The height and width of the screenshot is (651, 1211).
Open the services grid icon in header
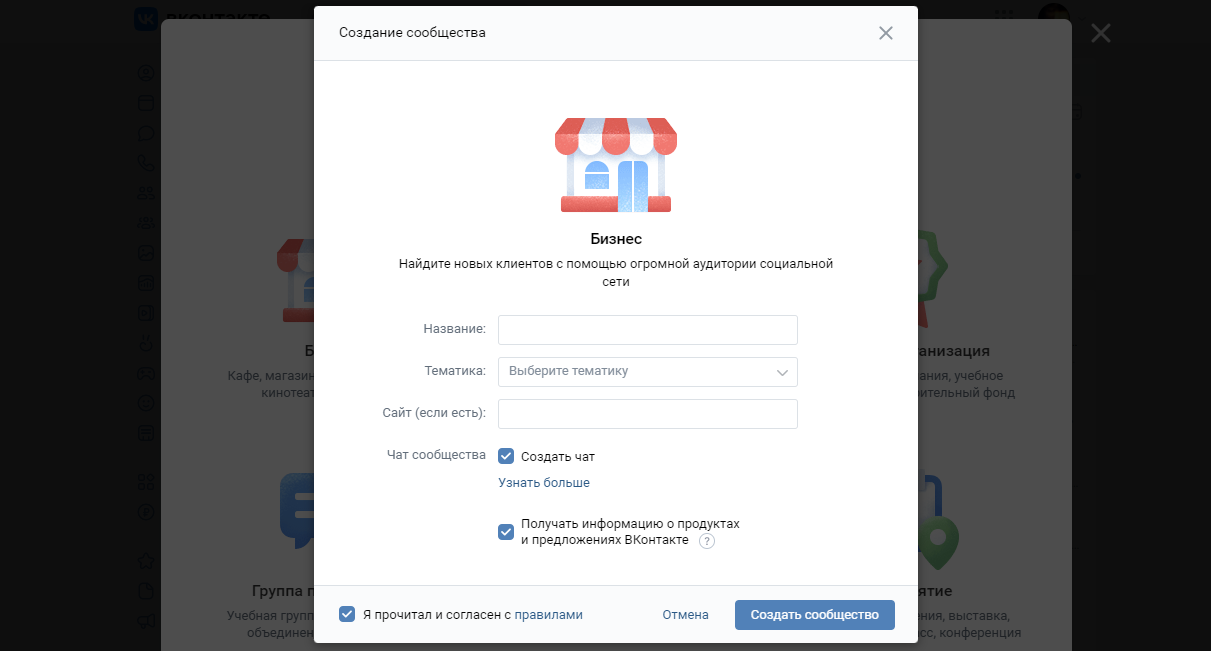tap(1006, 17)
